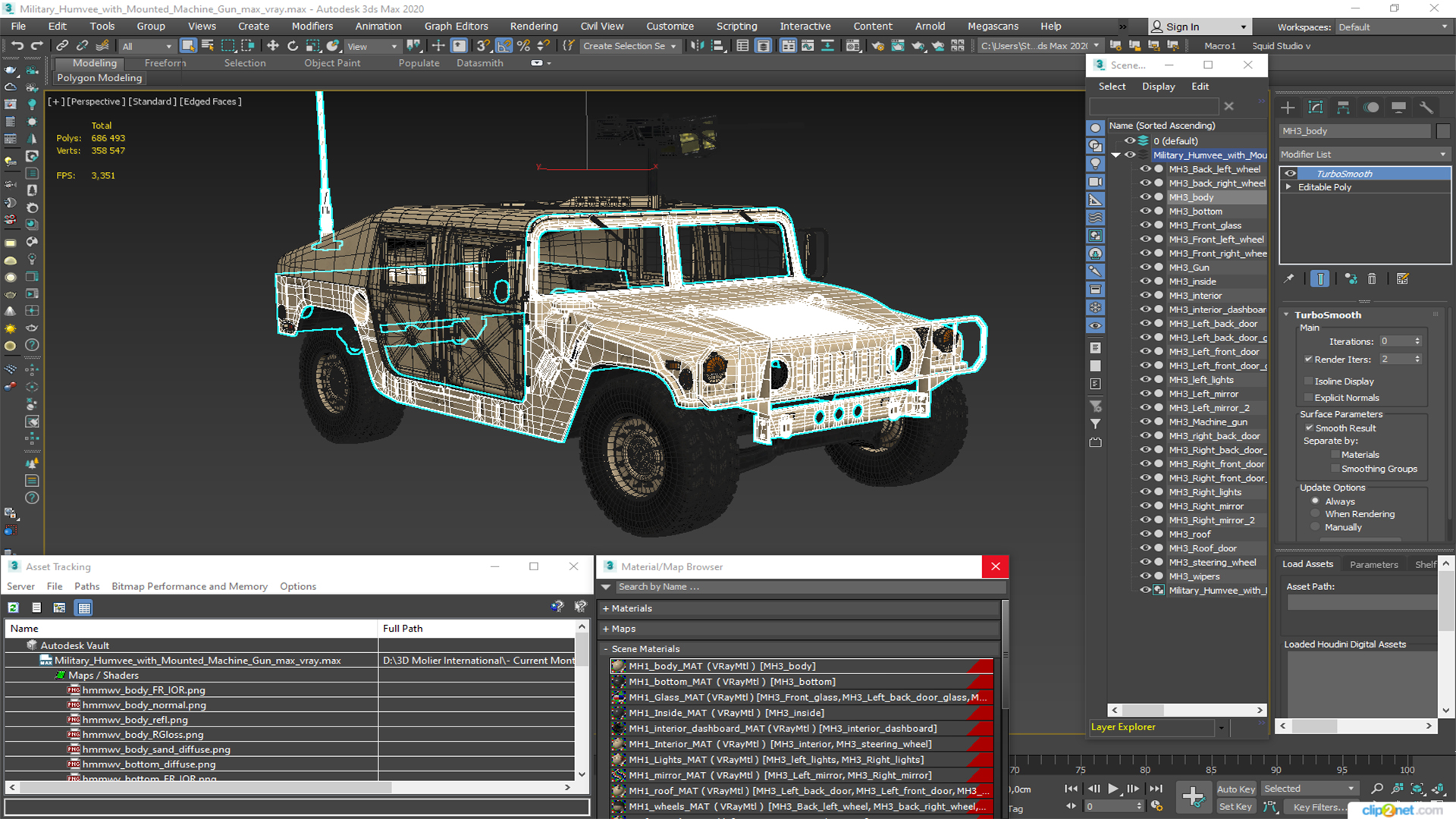Switch to the Freeform ribbon tab
Screen dimensions: 1456x819
[x=165, y=63]
